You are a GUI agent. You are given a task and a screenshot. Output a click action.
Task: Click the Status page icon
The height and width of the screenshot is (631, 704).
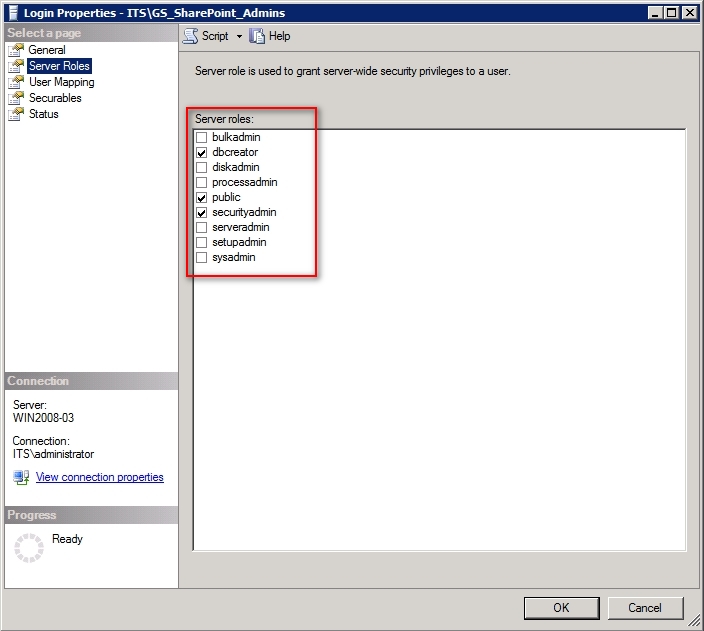click(16, 114)
